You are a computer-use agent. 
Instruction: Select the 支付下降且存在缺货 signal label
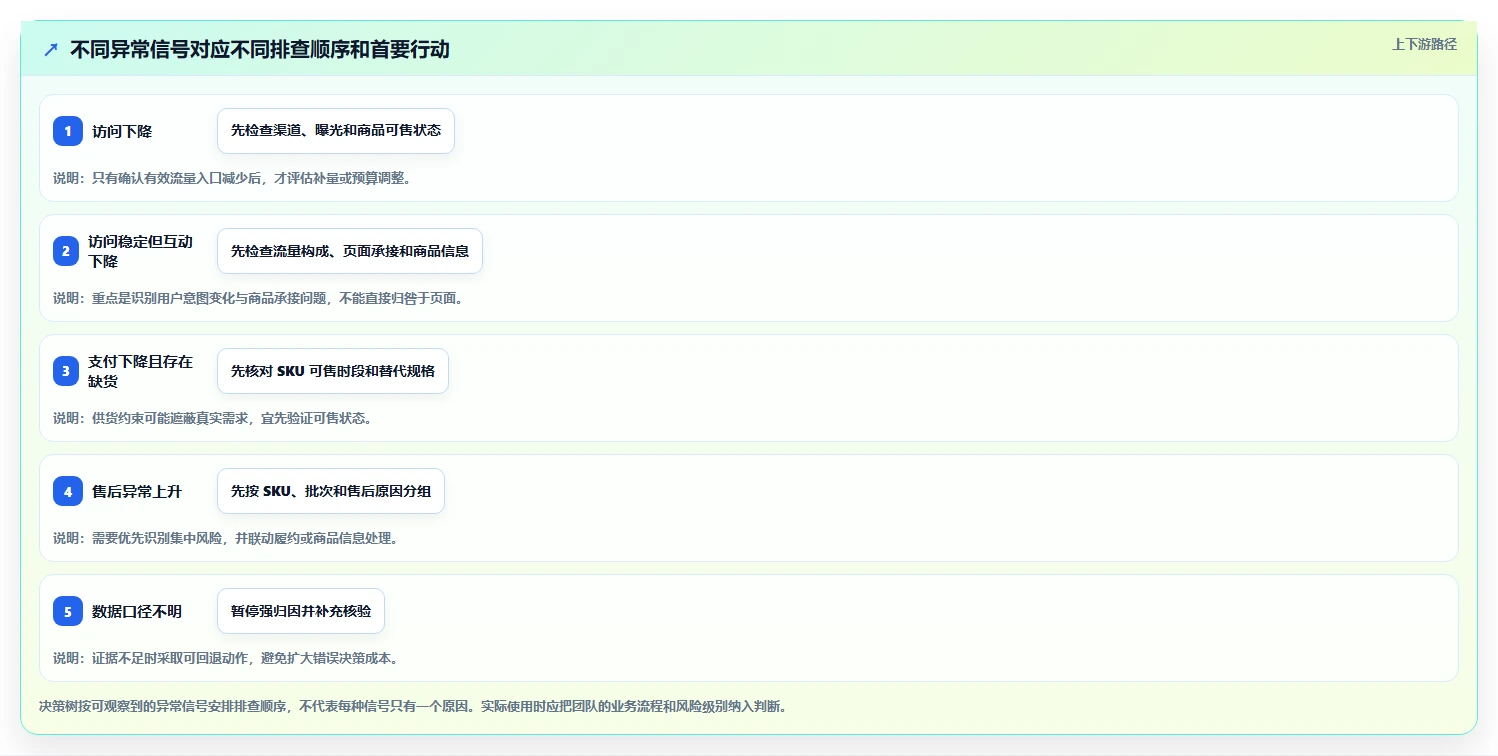coord(140,371)
